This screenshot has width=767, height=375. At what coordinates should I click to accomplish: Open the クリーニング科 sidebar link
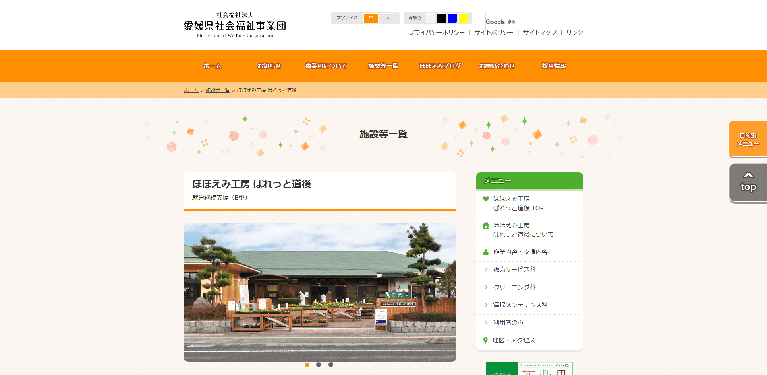pyautogui.click(x=514, y=287)
